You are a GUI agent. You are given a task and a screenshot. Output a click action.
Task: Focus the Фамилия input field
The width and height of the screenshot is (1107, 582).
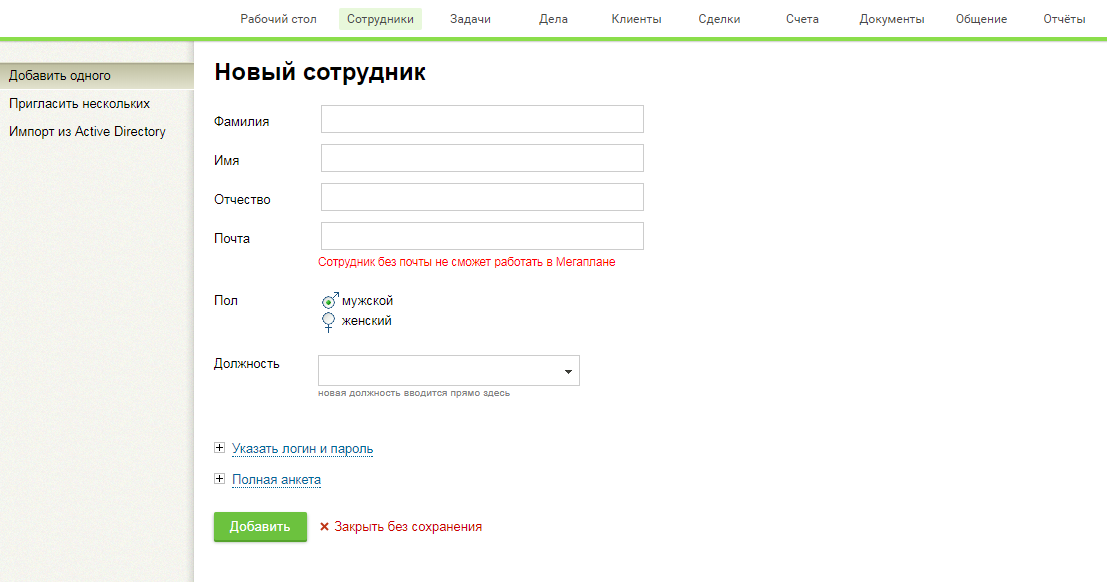click(482, 119)
